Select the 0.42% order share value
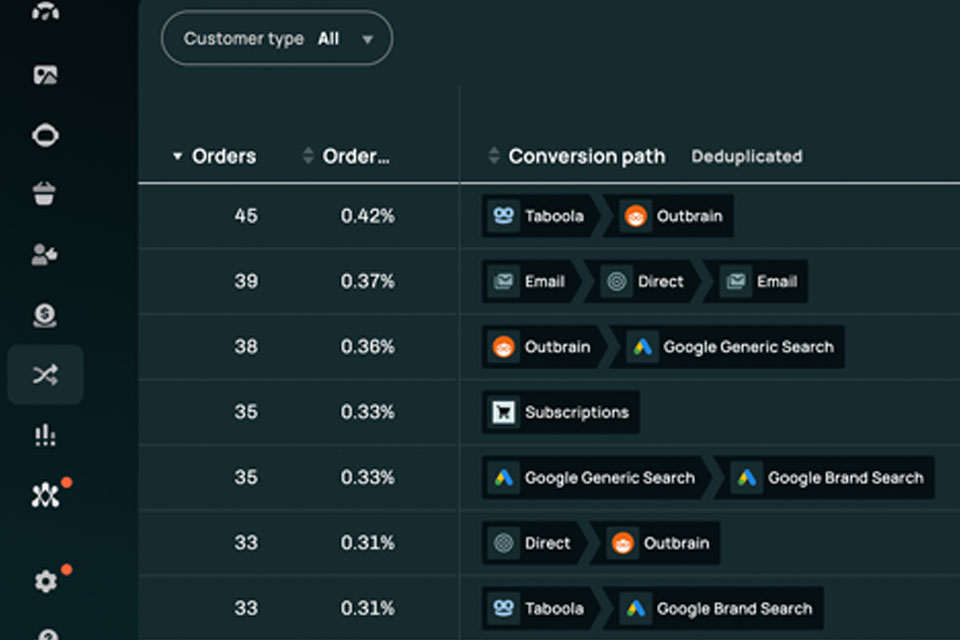 [367, 216]
